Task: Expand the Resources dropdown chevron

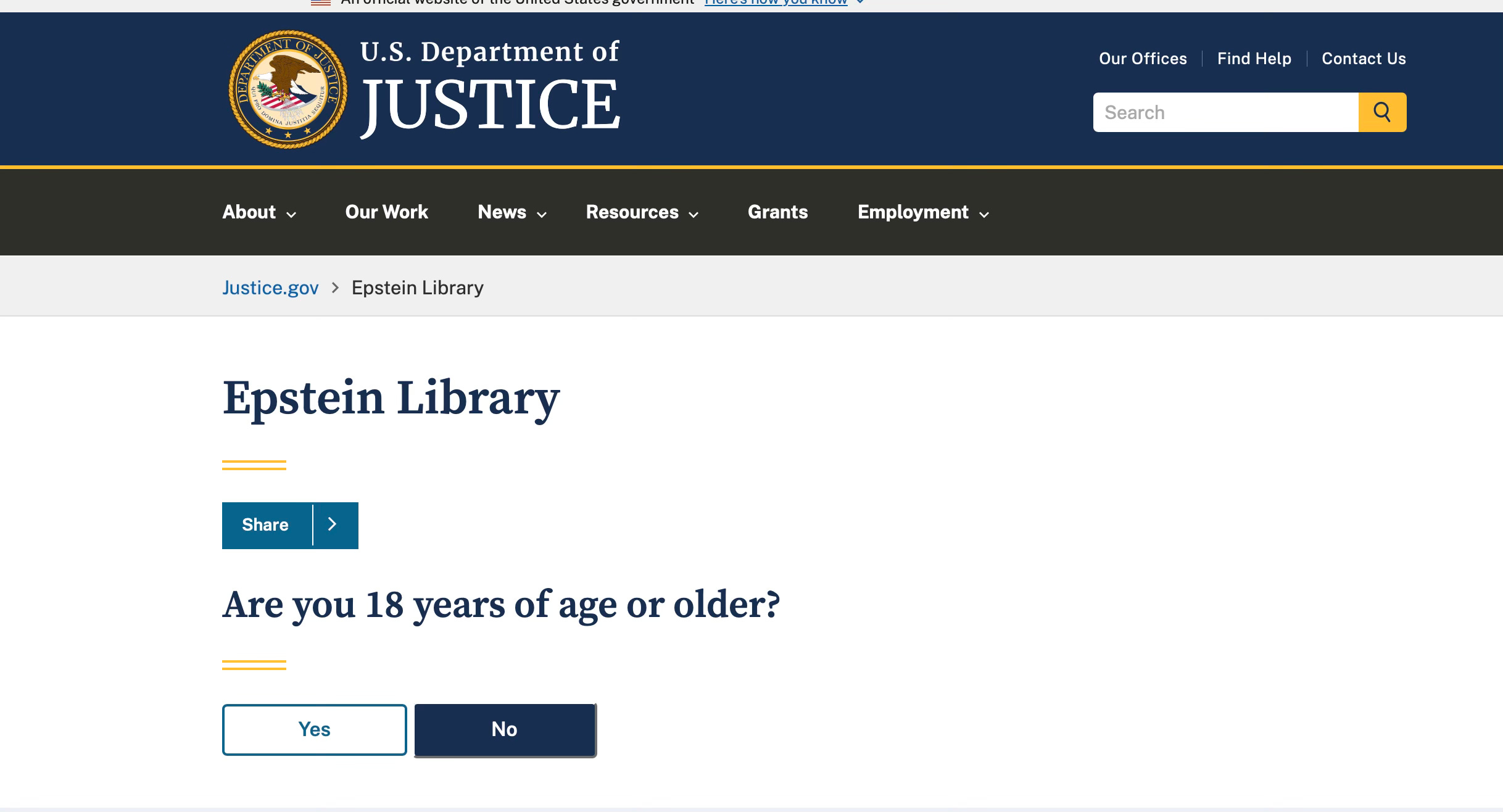Action: pos(694,214)
